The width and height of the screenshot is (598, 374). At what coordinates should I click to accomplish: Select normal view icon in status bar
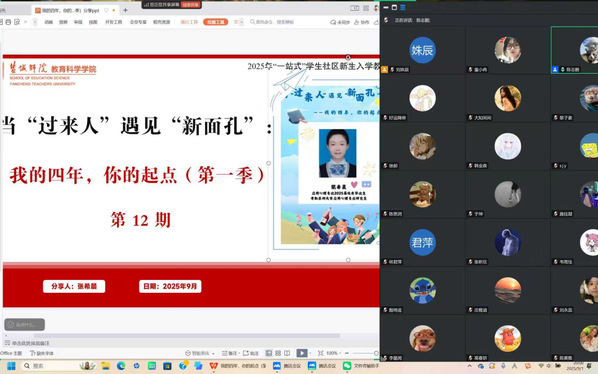point(269,353)
